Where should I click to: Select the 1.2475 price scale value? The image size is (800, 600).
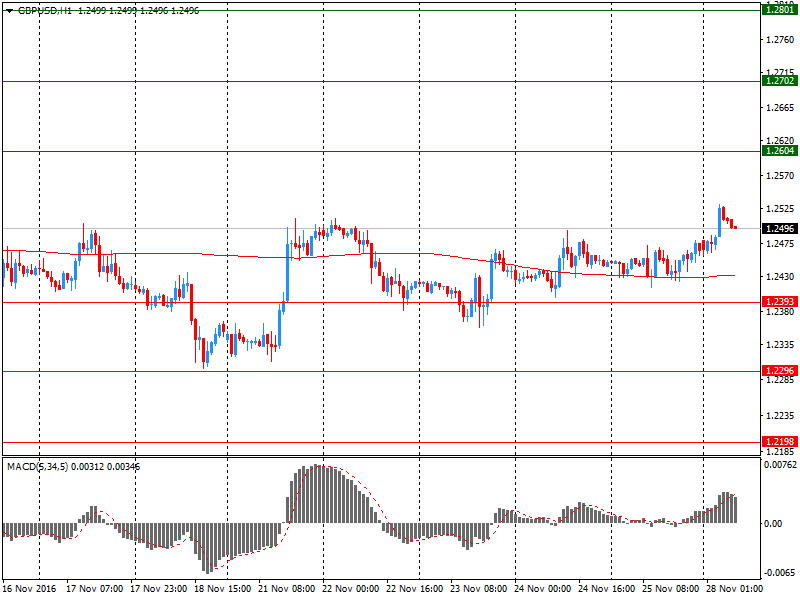[x=781, y=243]
